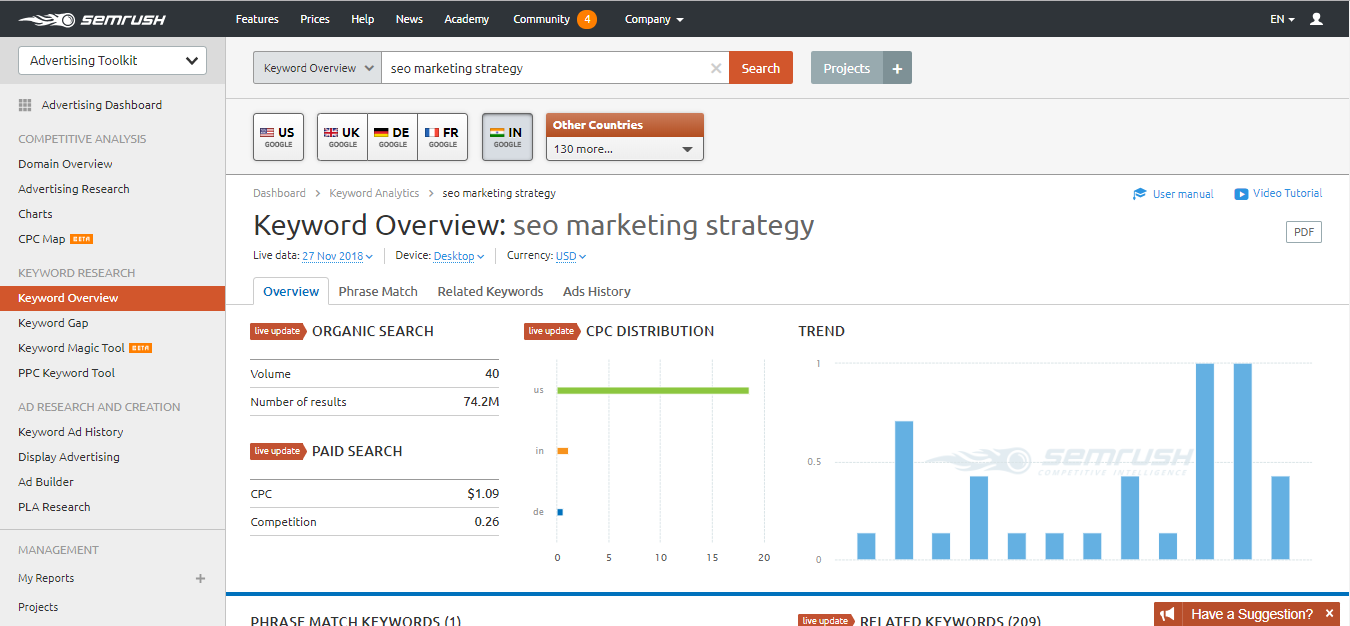Change live data date 27 Nov 2018
This screenshot has width=1350, height=626.
(x=337, y=256)
